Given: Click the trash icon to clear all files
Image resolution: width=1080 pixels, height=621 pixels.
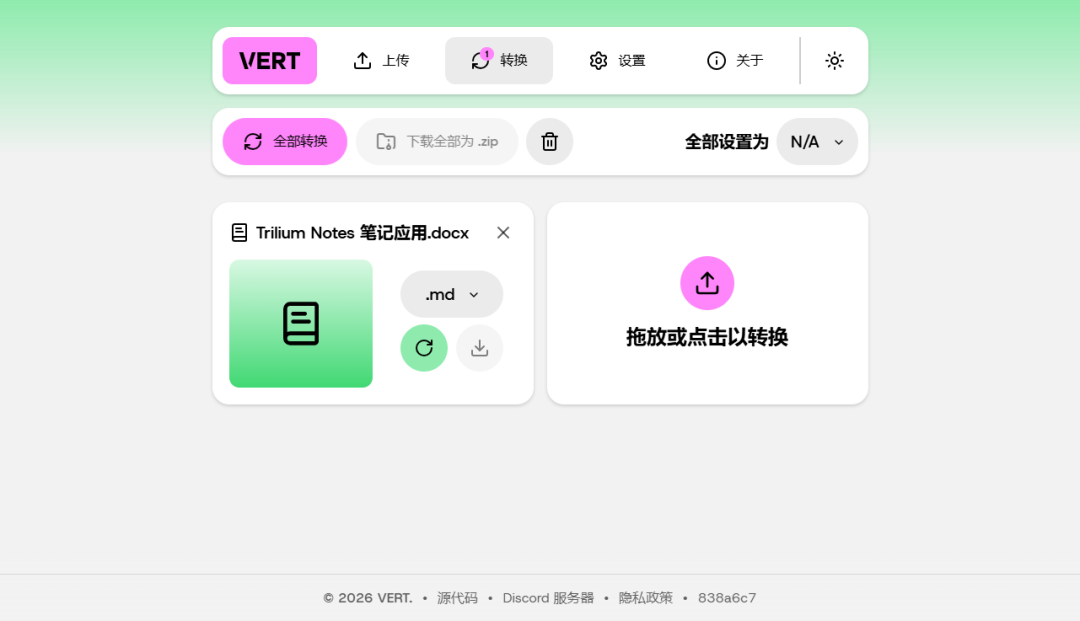Looking at the screenshot, I should tap(549, 141).
